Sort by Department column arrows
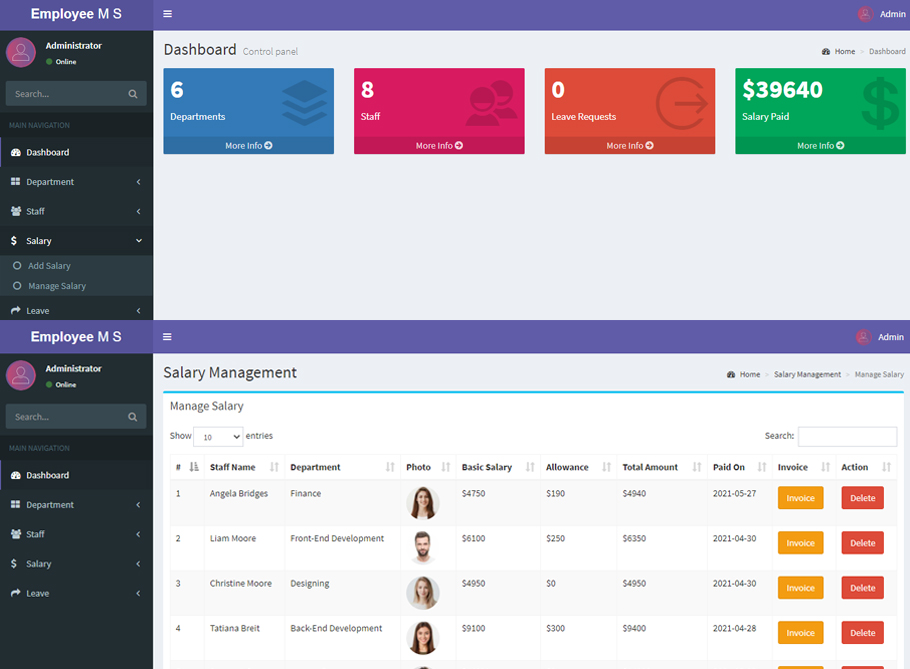The width and height of the screenshot is (910, 669). 390,467
